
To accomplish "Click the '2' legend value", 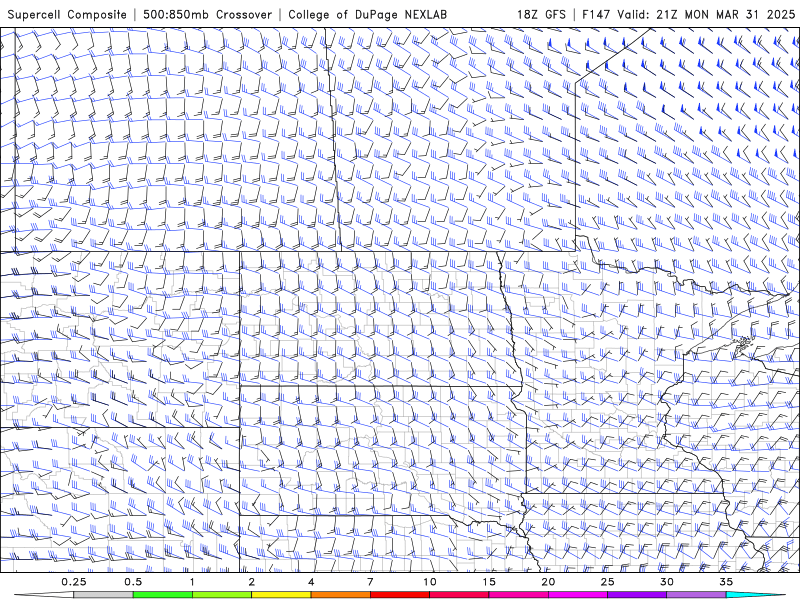I will point(252,582).
